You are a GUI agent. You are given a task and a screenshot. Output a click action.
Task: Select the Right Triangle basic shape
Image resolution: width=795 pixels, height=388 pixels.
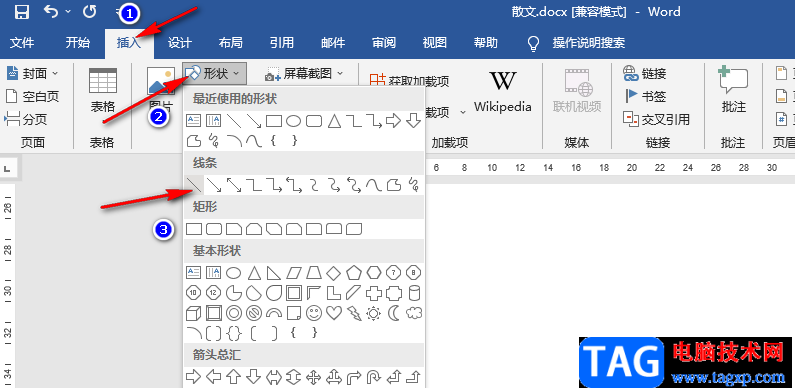(274, 273)
